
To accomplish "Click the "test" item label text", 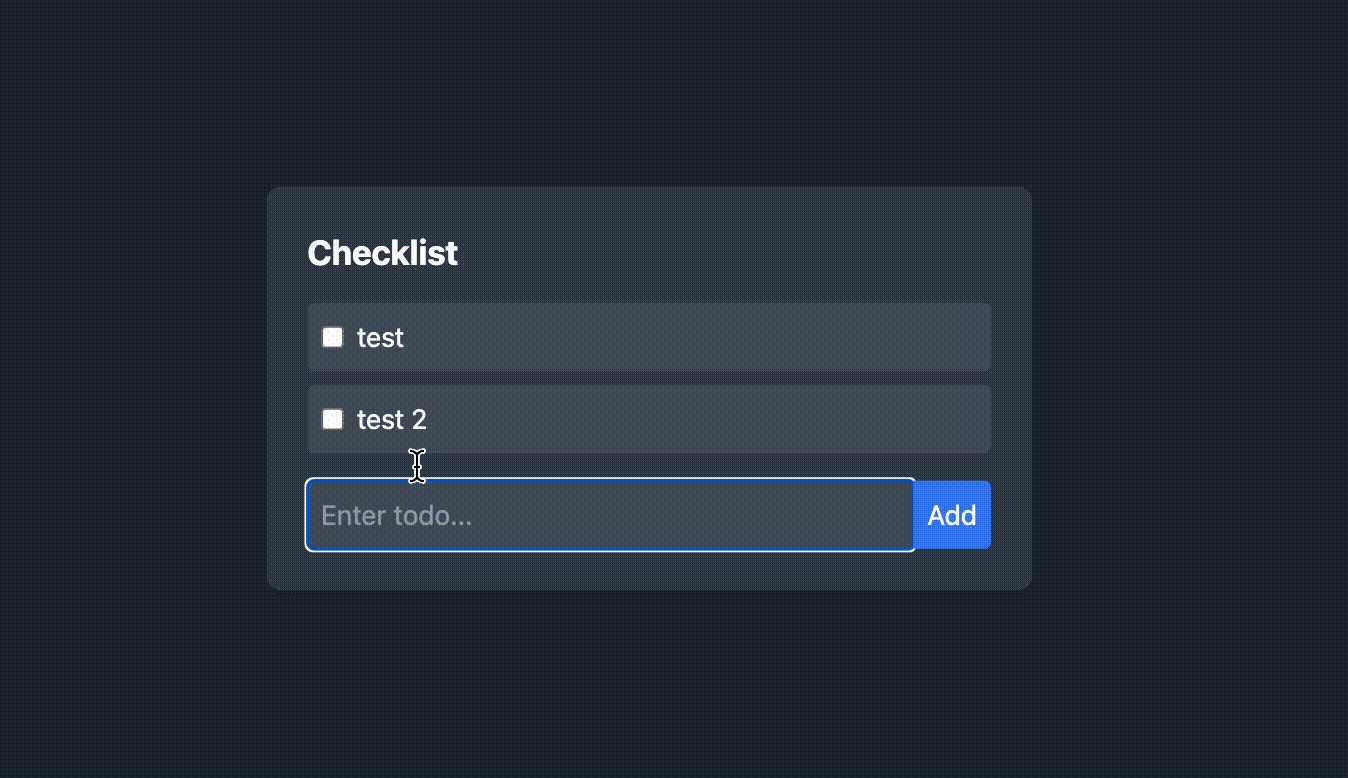I will (x=380, y=338).
